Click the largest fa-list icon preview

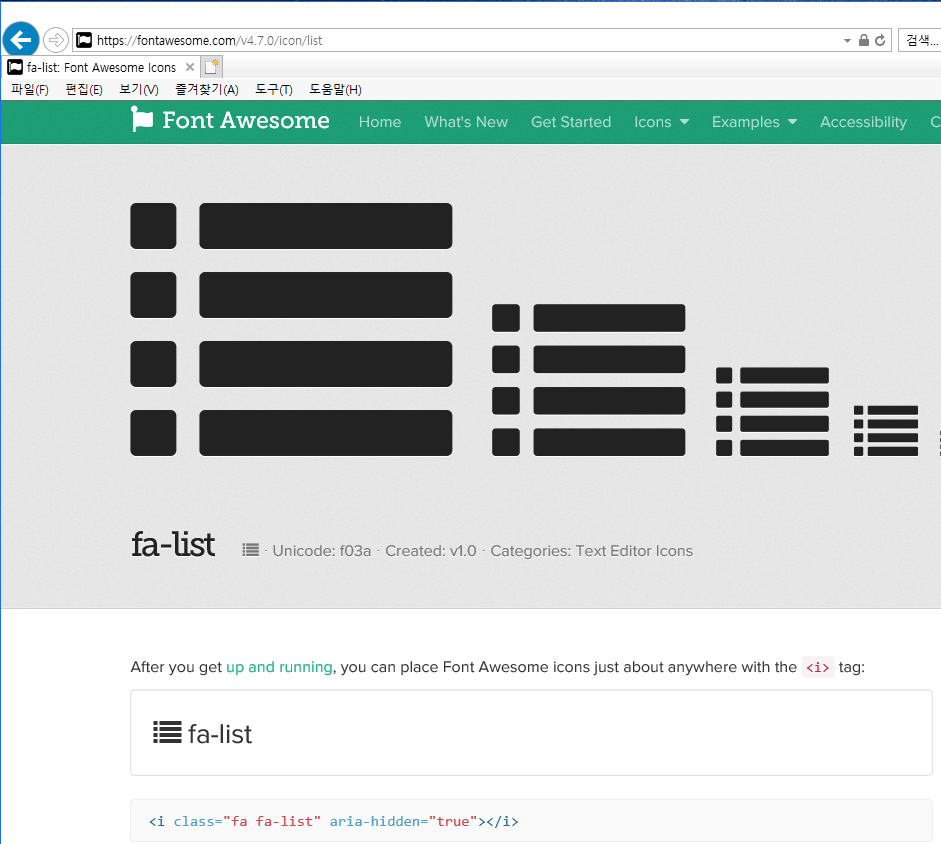291,330
